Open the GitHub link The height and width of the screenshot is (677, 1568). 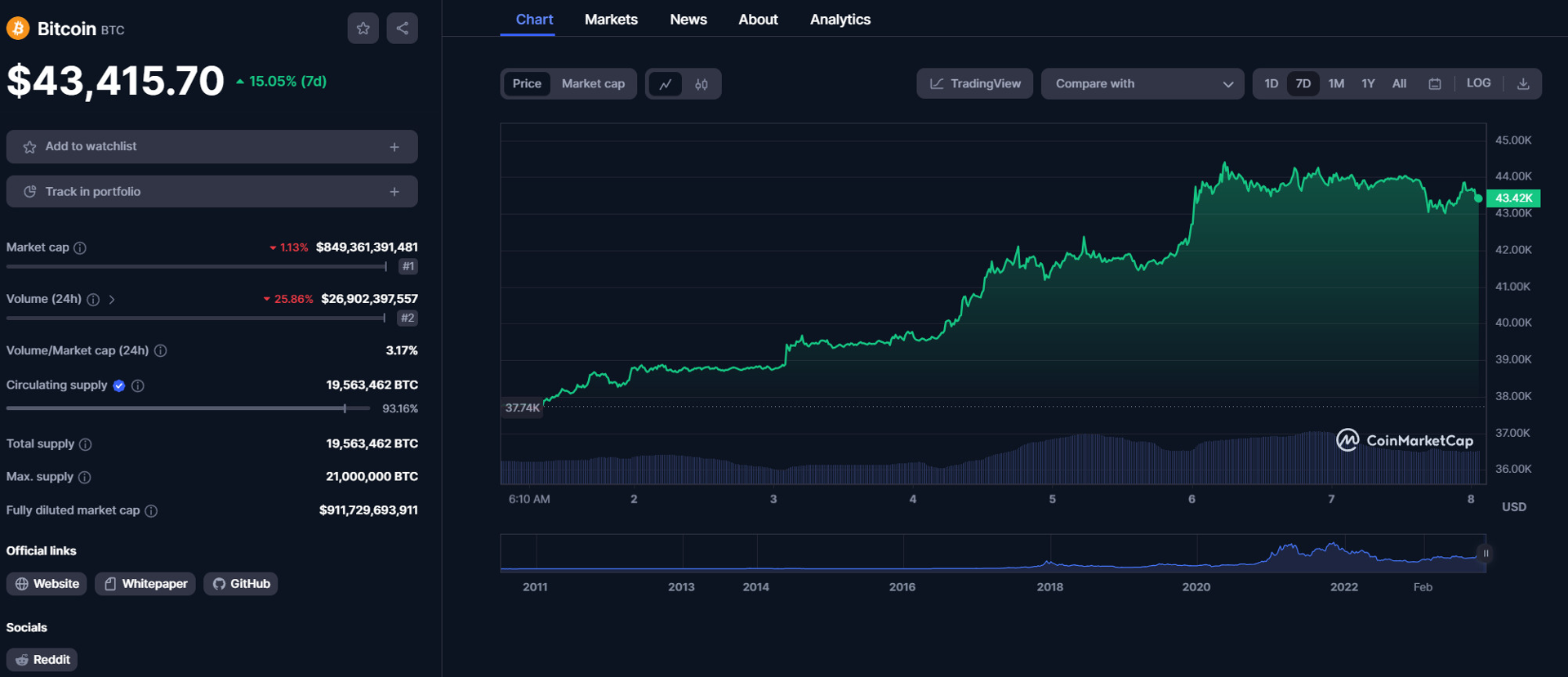(x=241, y=584)
